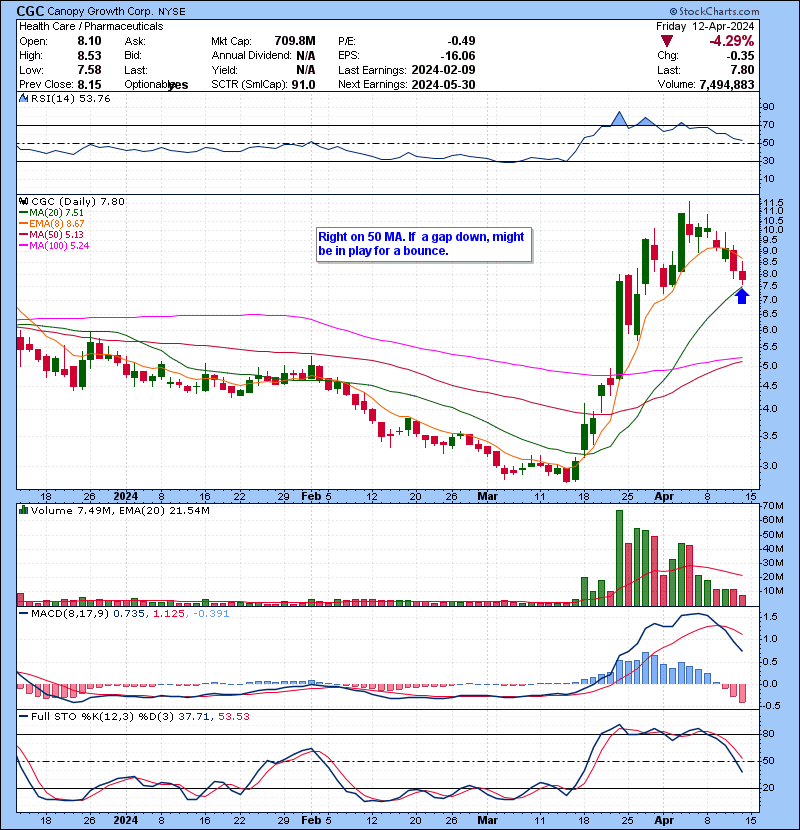Screen dimensions: 800x830
Task: Click the red down-triangle change indicator
Action: 667,41
